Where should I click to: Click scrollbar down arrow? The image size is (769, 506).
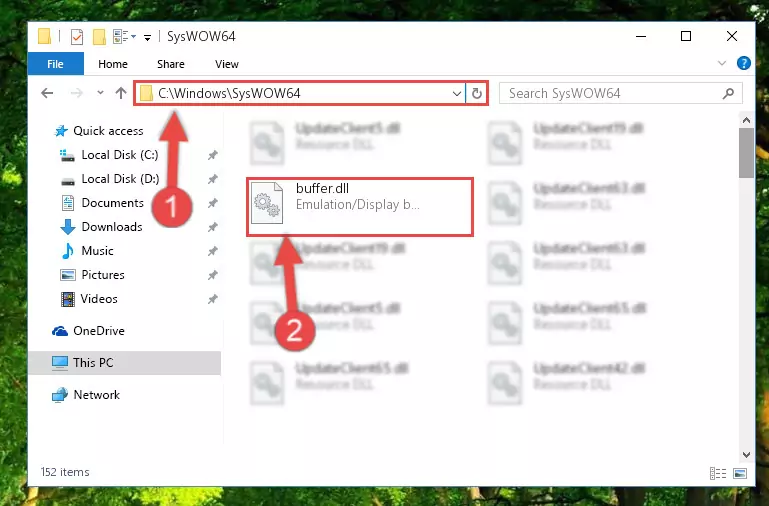coord(746,455)
